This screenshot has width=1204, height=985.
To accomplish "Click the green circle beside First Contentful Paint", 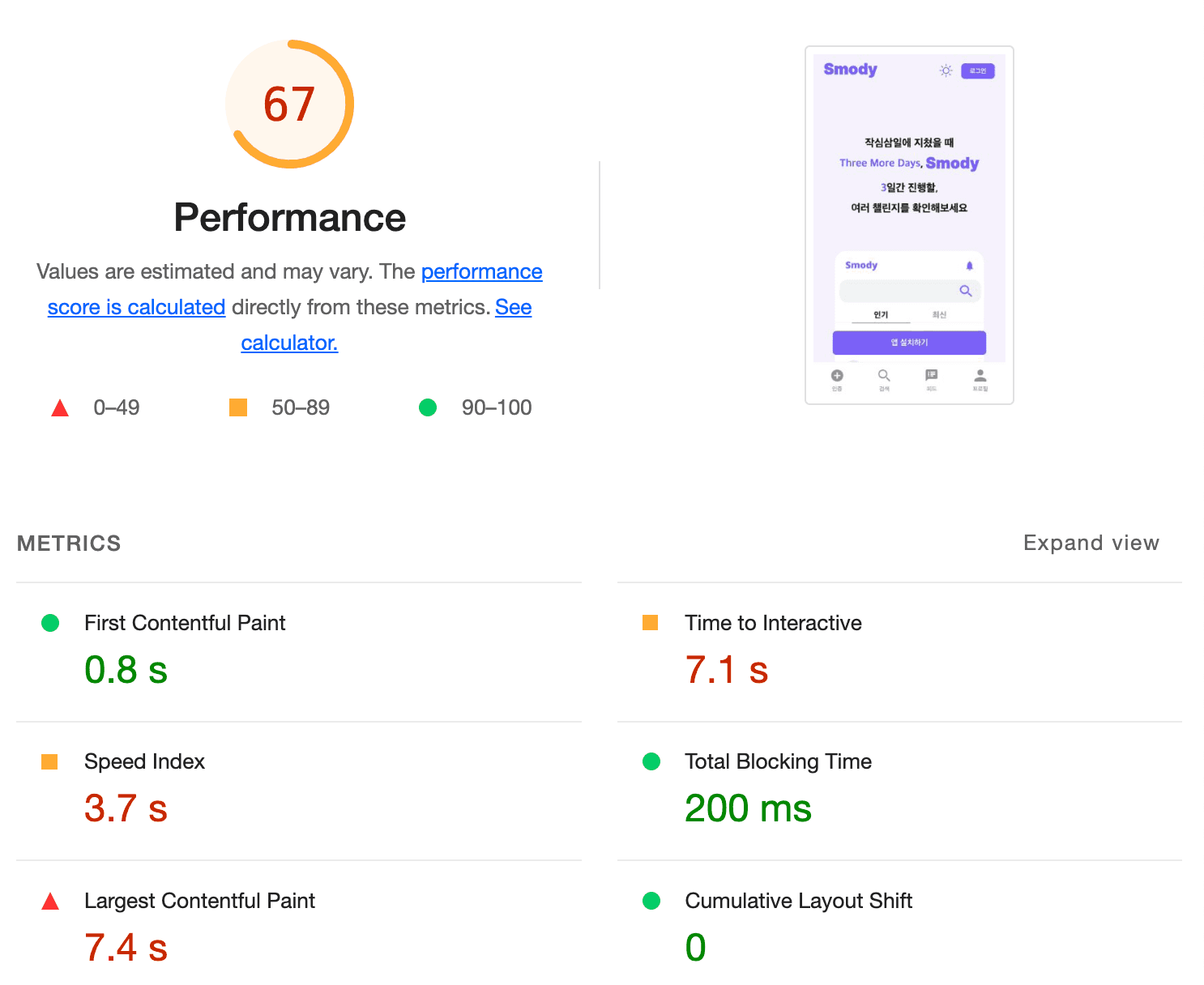I will tap(50, 623).
